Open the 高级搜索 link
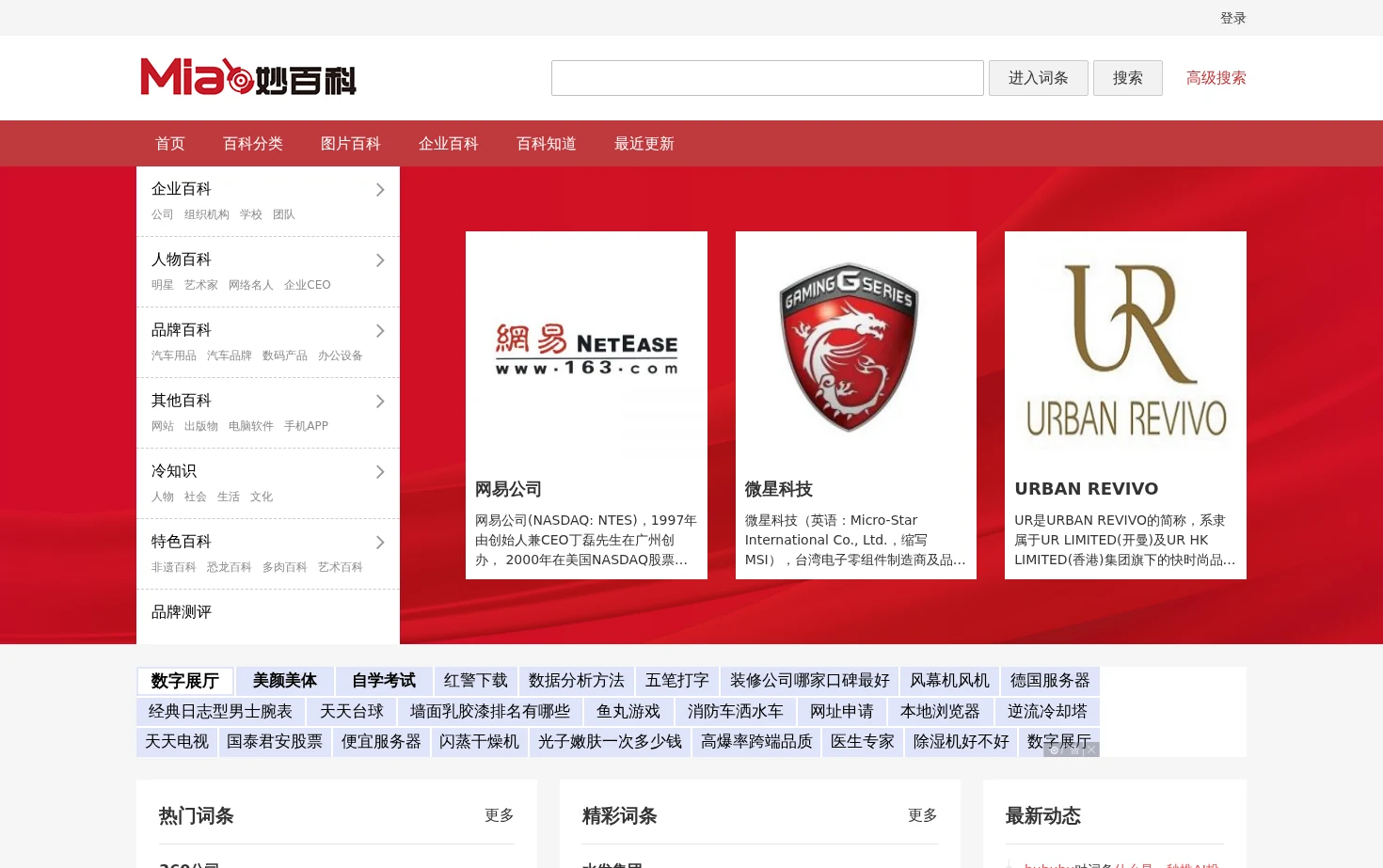Image resolution: width=1383 pixels, height=868 pixels. tap(1216, 78)
